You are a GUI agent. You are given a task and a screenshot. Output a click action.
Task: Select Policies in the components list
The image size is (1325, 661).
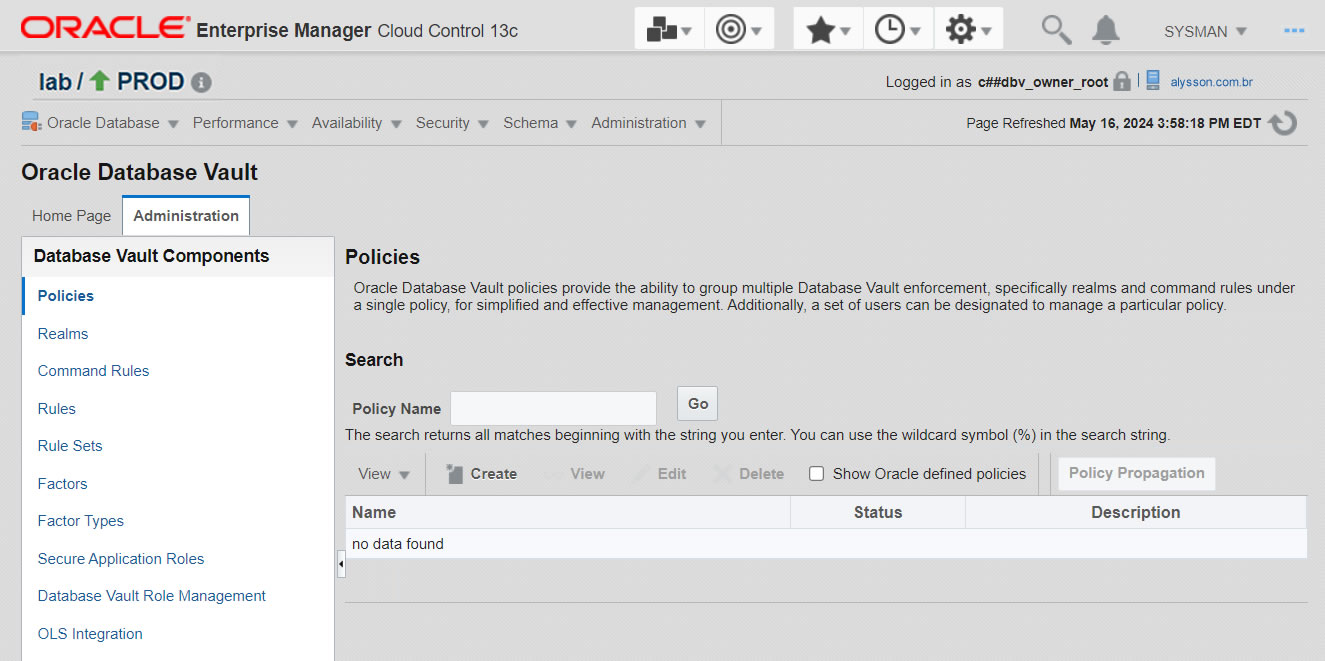[x=66, y=296]
